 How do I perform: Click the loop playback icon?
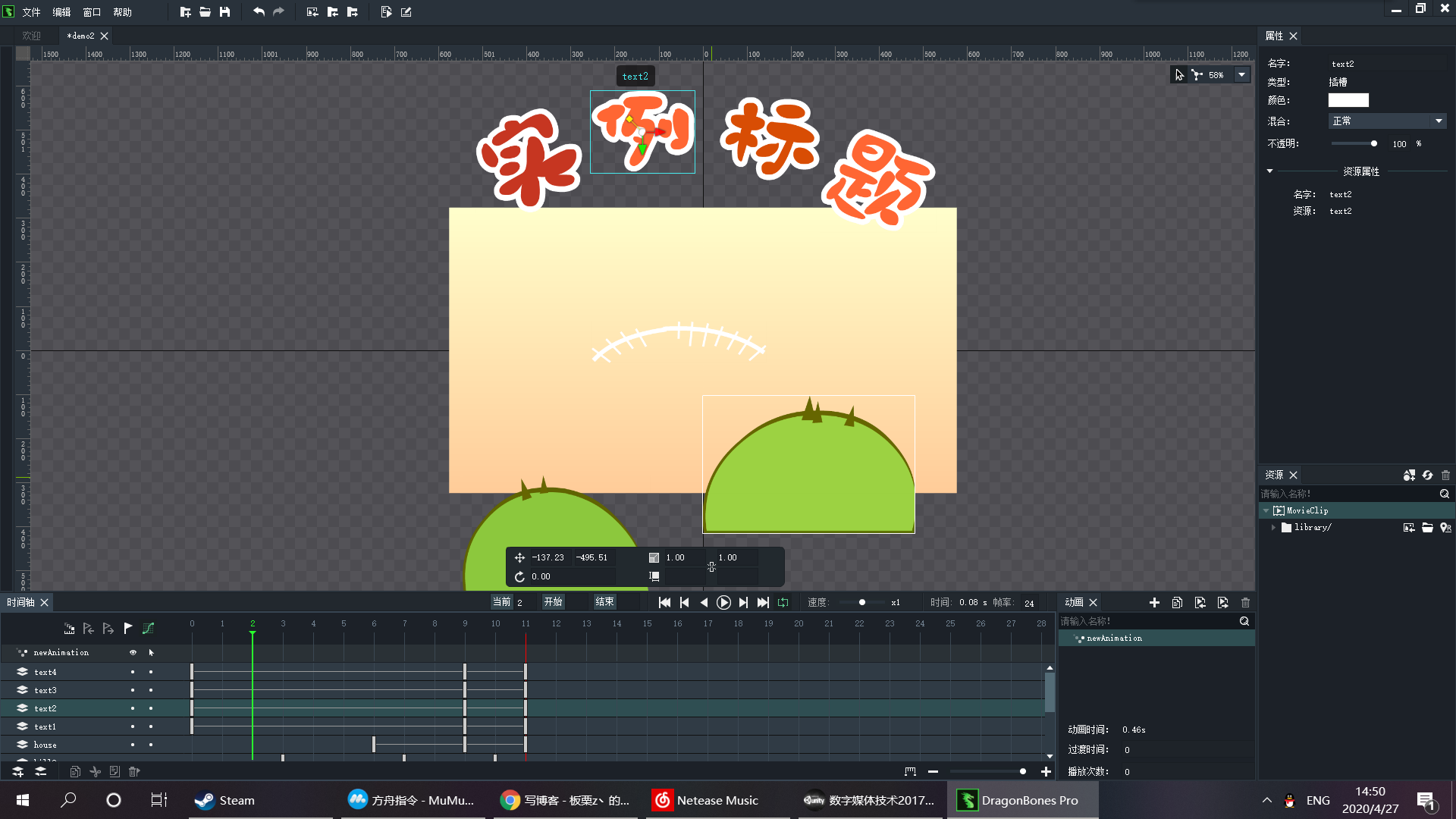(783, 602)
